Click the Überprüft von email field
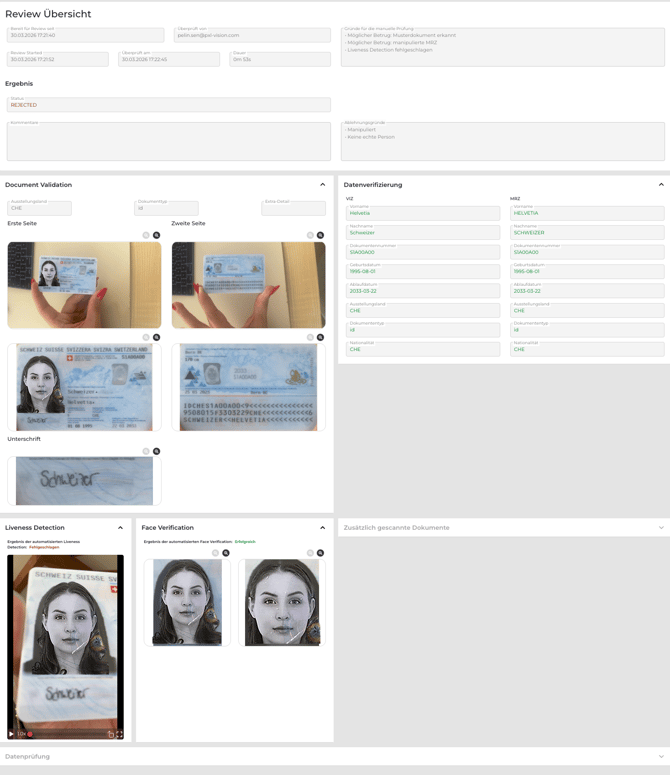The height and width of the screenshot is (775, 670). coord(252,35)
